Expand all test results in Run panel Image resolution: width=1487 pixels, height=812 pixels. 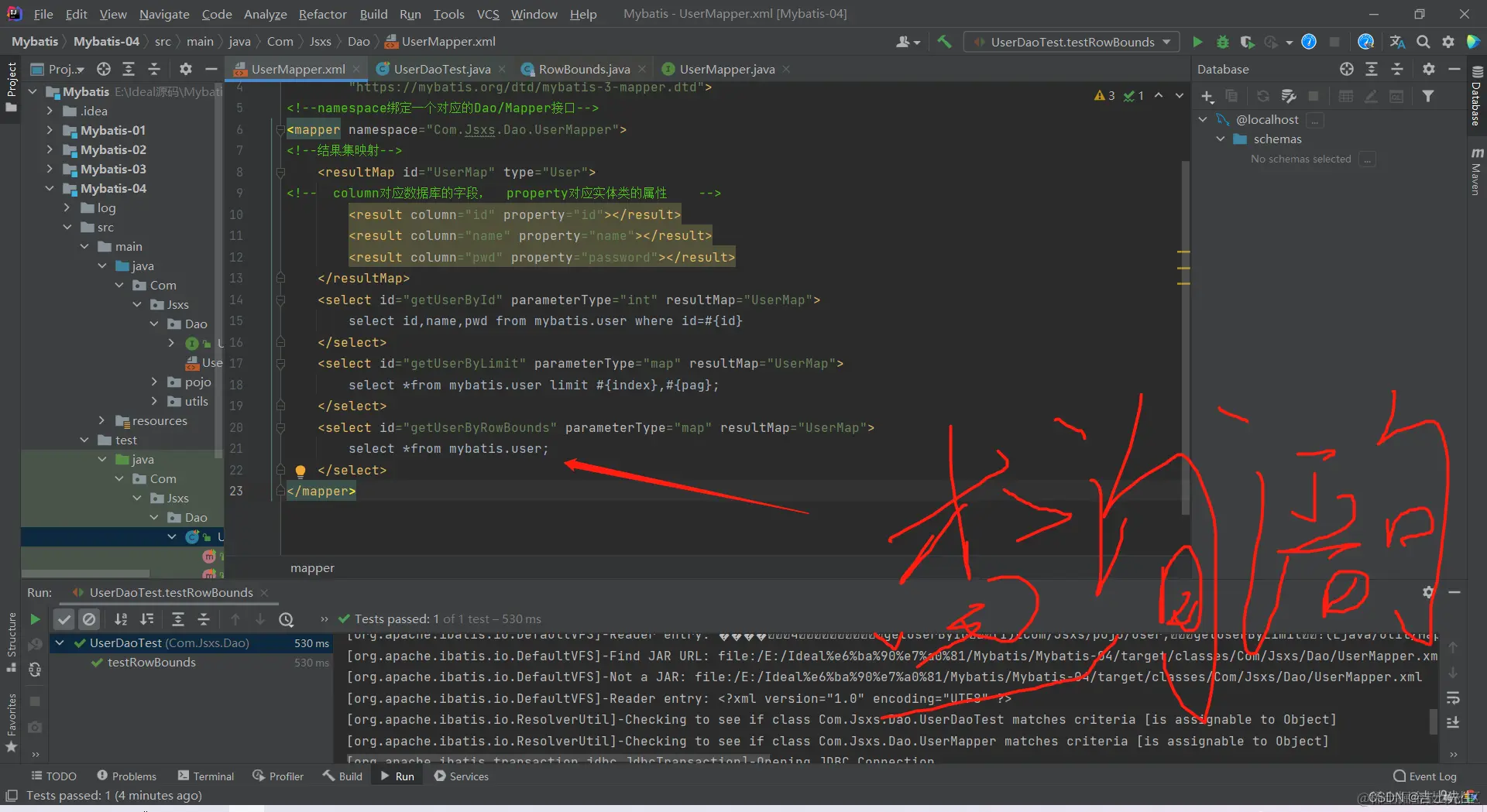[178, 619]
